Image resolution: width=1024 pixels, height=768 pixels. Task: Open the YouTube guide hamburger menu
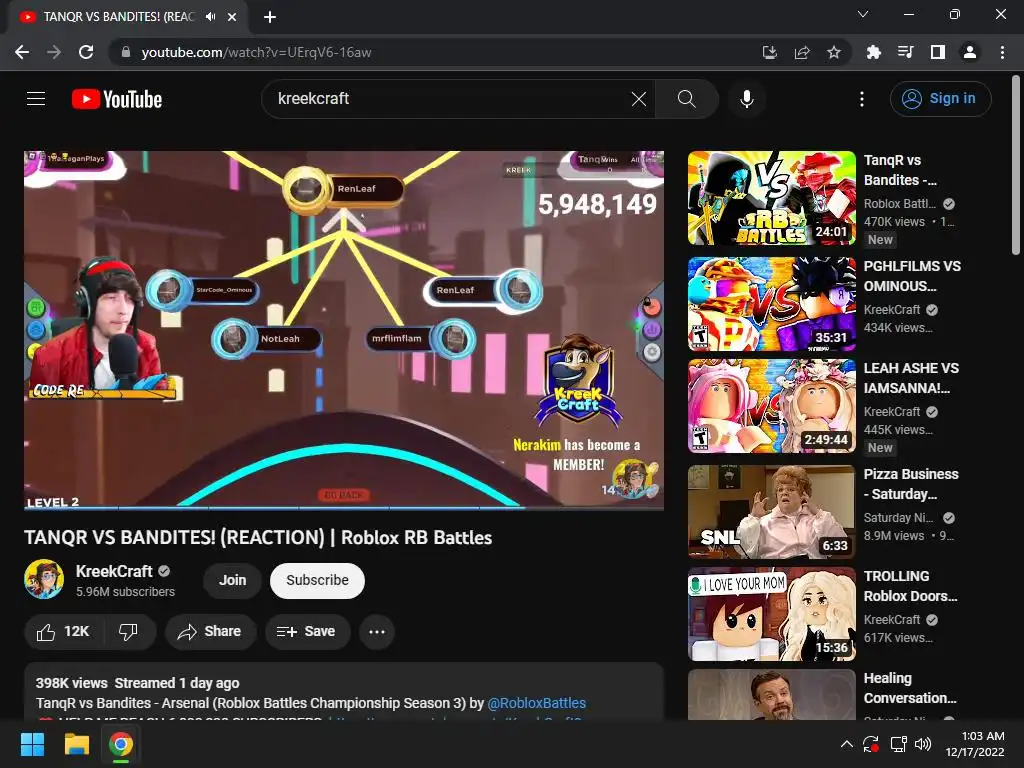[x=36, y=99]
